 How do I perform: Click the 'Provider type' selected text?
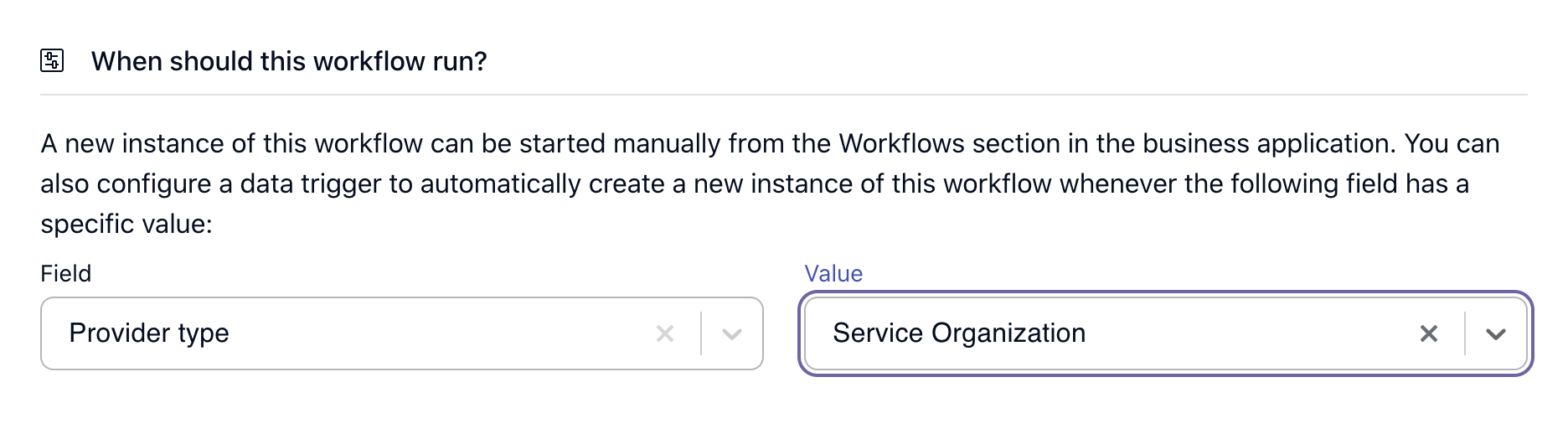click(149, 333)
